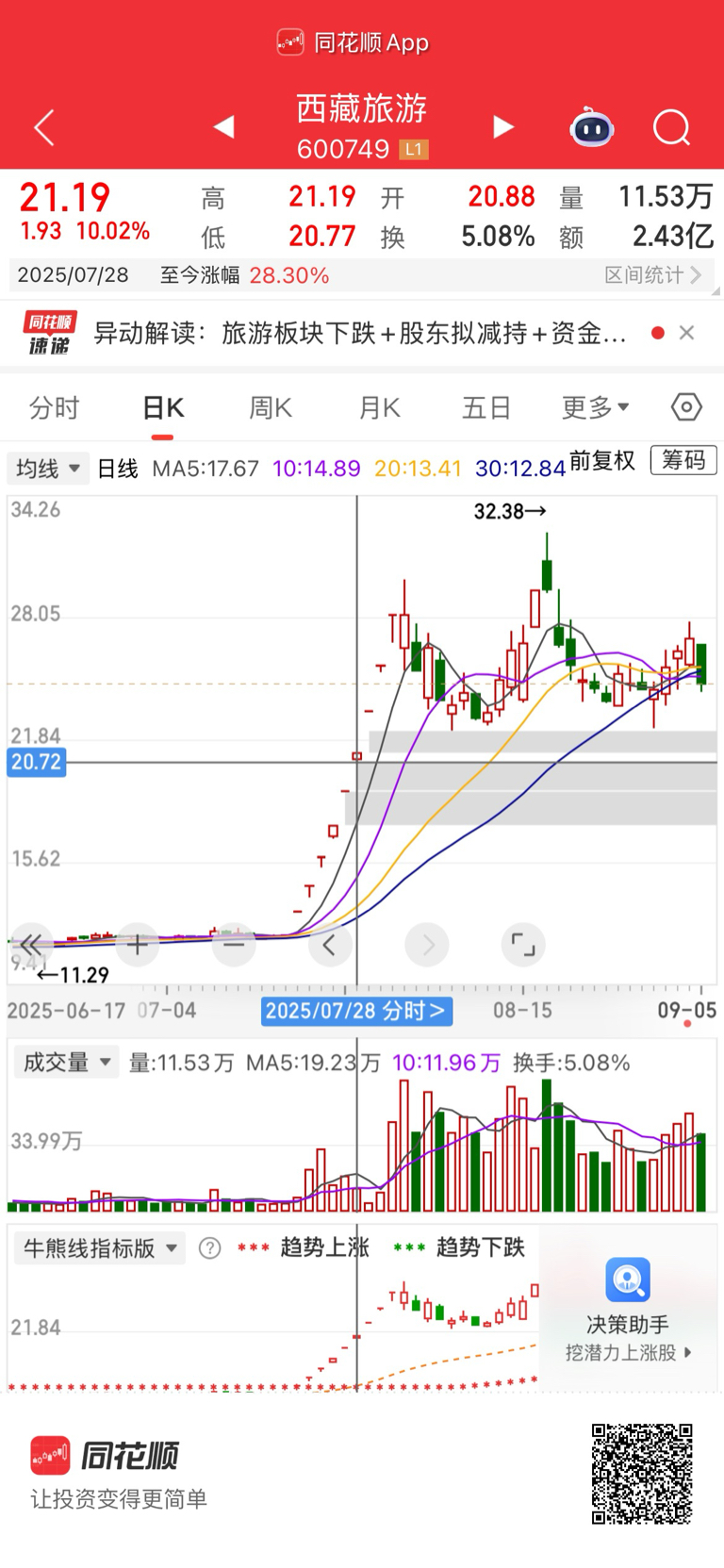Select the 日K tab
Viewport: 724px width, 1568px height.
pyautogui.click(x=163, y=407)
